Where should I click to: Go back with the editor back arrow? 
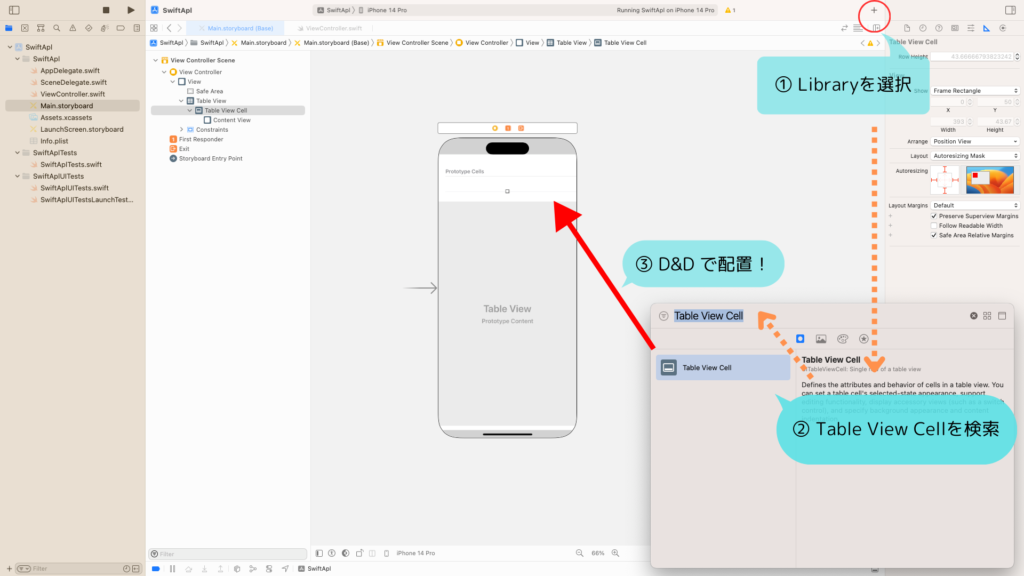click(169, 28)
